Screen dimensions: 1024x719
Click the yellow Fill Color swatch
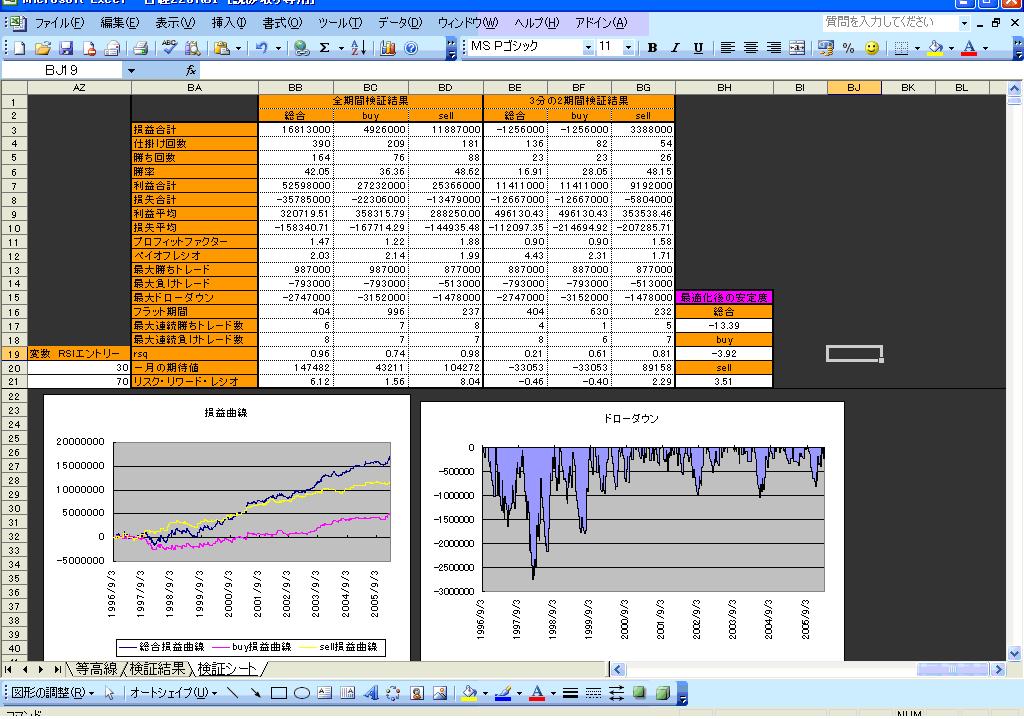(936, 47)
